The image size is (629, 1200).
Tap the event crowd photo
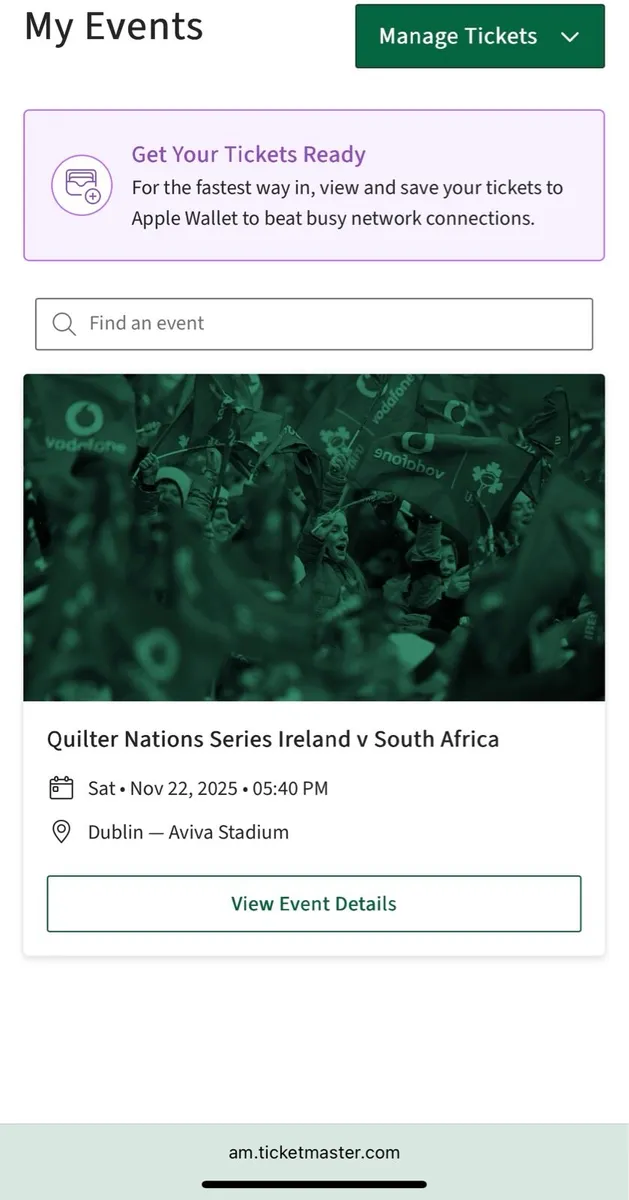pos(314,537)
